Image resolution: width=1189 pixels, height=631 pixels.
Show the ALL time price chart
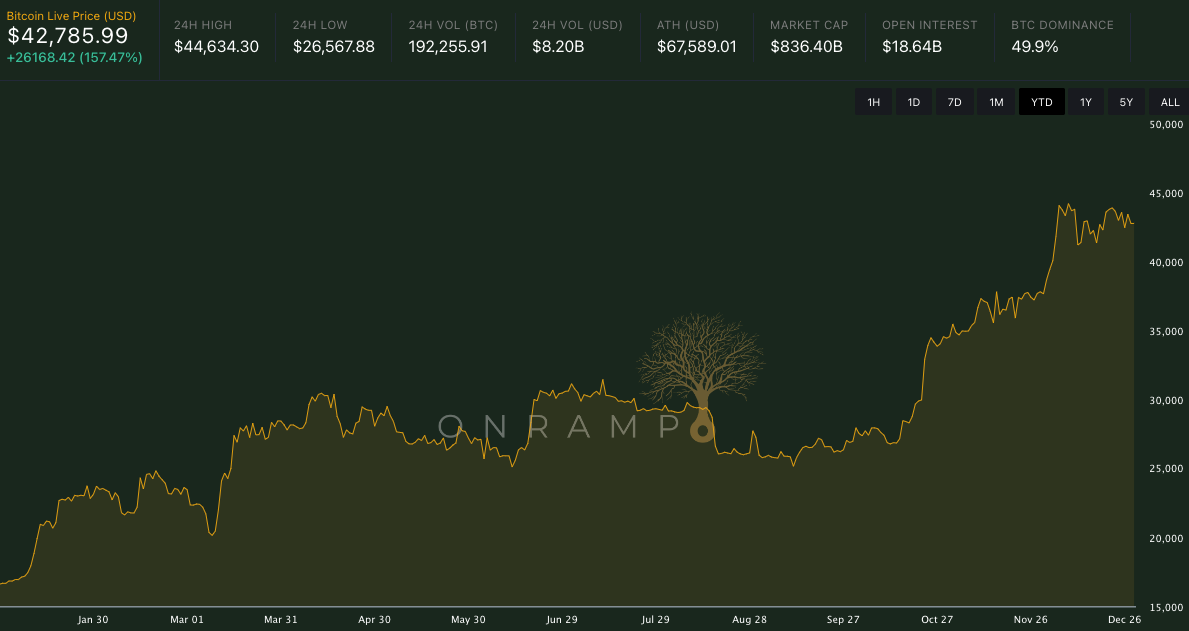point(1169,102)
